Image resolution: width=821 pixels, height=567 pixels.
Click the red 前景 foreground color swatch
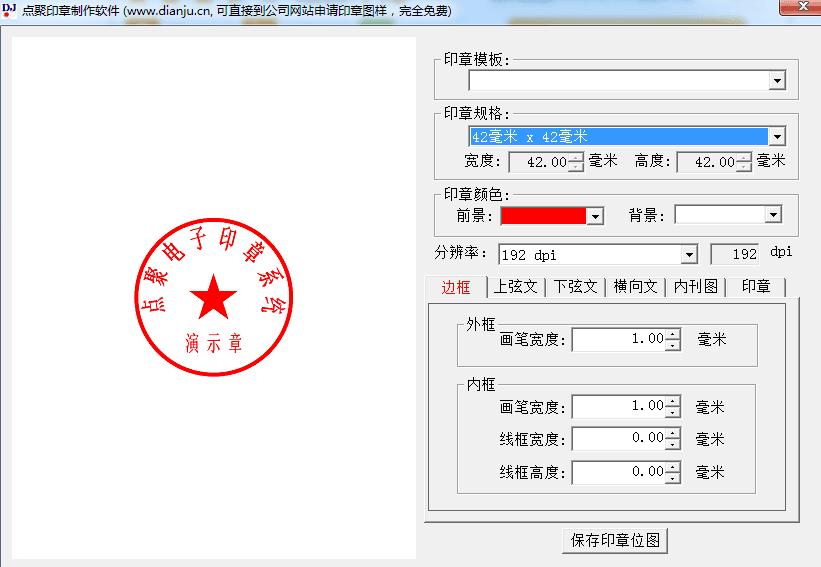click(542, 215)
